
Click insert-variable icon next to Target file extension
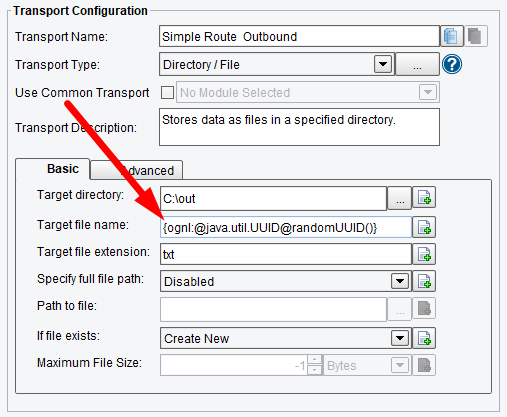424,254
